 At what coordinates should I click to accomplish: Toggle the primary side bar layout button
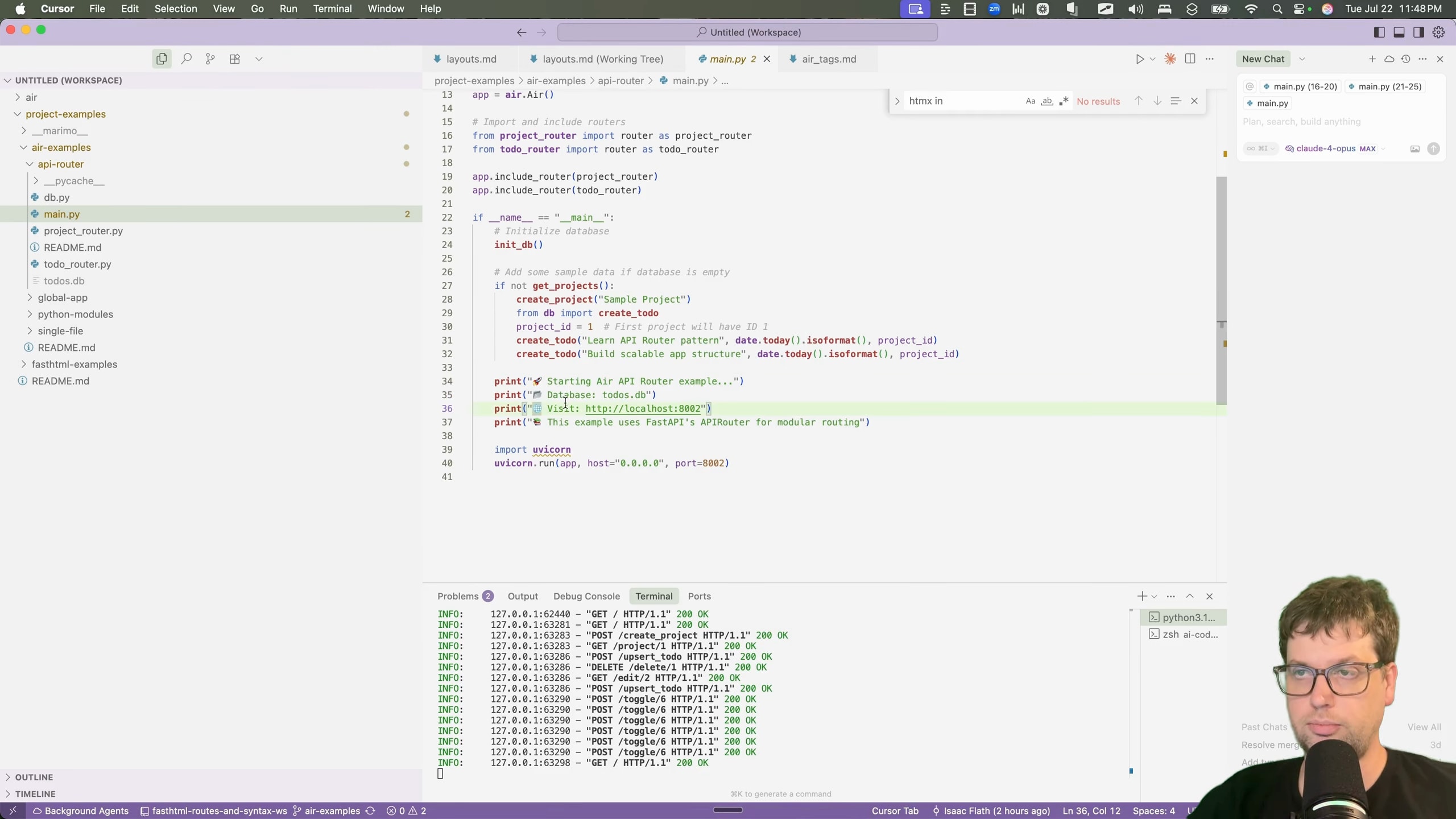(x=1379, y=32)
